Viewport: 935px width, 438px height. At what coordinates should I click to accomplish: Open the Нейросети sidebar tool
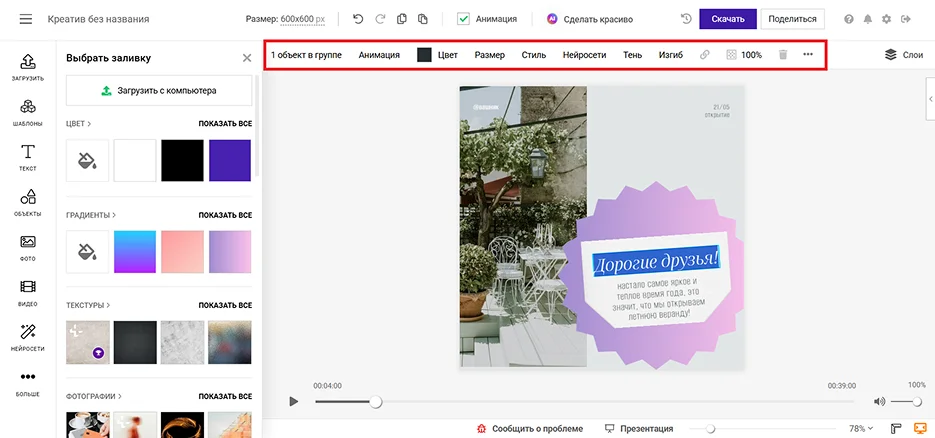(28, 336)
